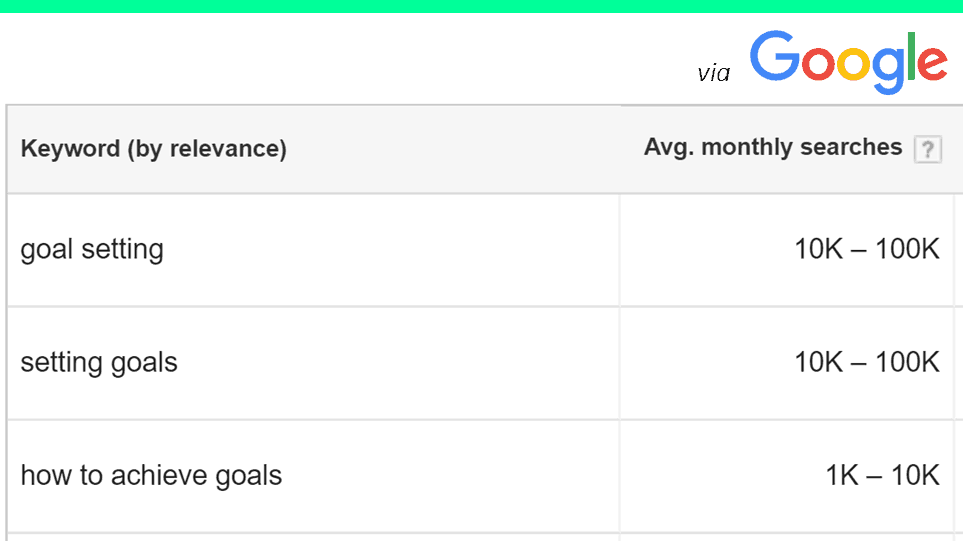The width and height of the screenshot is (963, 541).
Task: Click the yellow o in Google logo
Action: click(x=854, y=63)
